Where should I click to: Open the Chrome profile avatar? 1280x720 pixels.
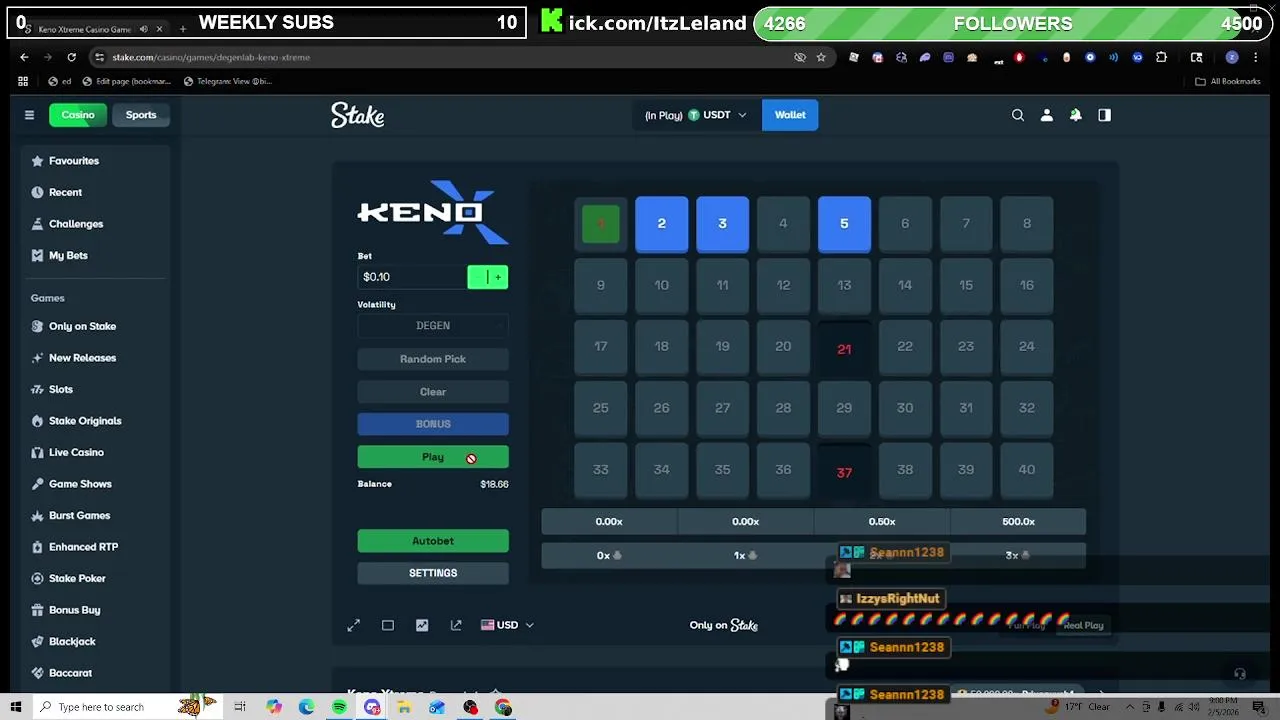coord(1232,57)
